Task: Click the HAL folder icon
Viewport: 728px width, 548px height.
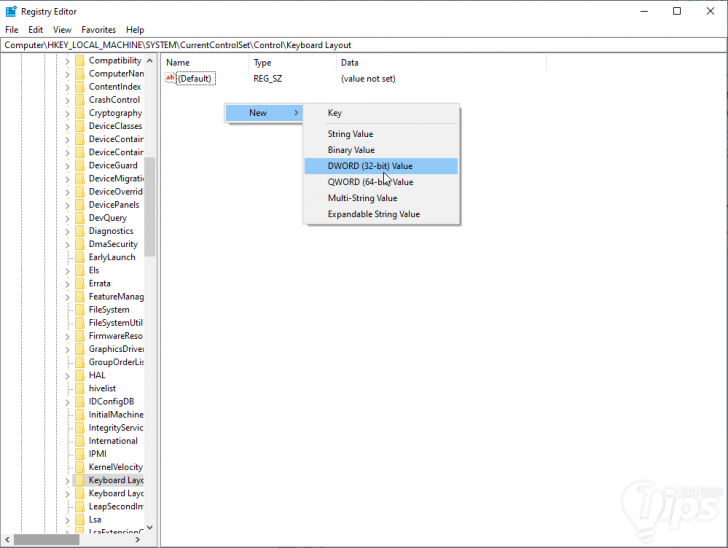Action: pos(80,375)
